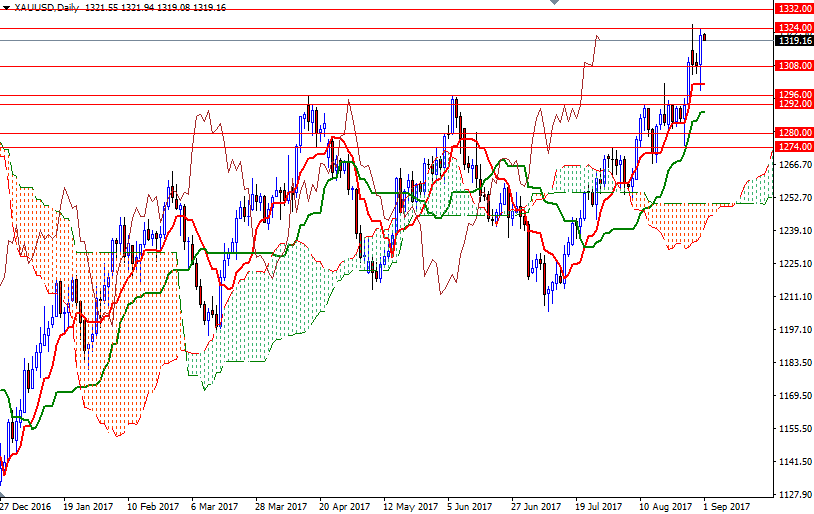The width and height of the screenshot is (814, 514).
Task: Select the 1332.00 red price level tag
Action: [x=793, y=7]
